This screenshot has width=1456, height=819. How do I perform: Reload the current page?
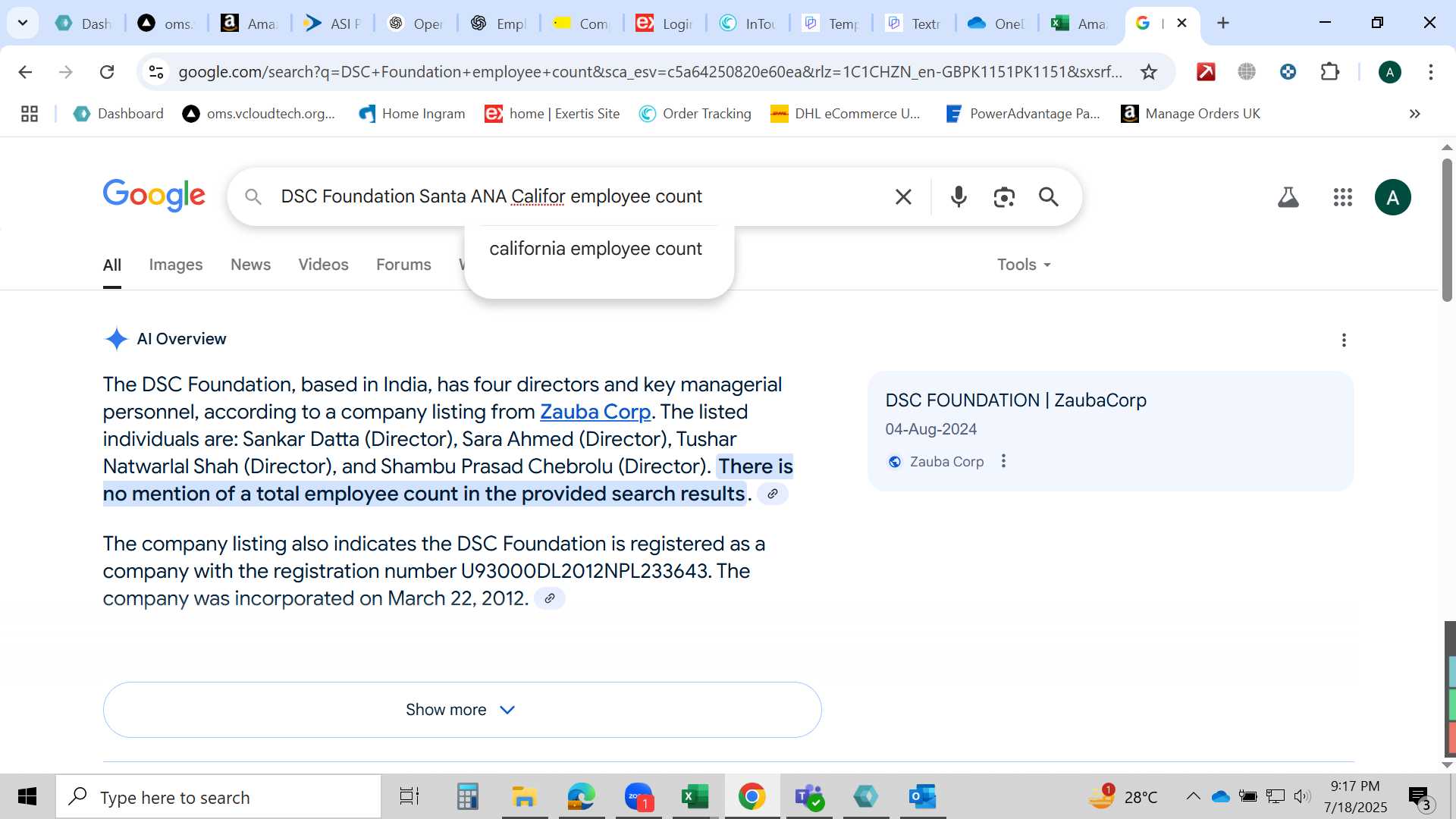pos(107,72)
